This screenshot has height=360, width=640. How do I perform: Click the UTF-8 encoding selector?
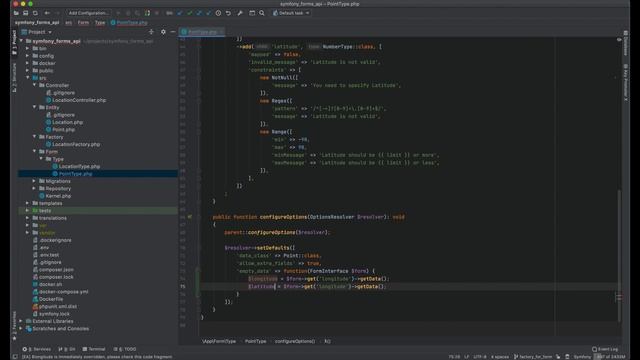[480, 357]
